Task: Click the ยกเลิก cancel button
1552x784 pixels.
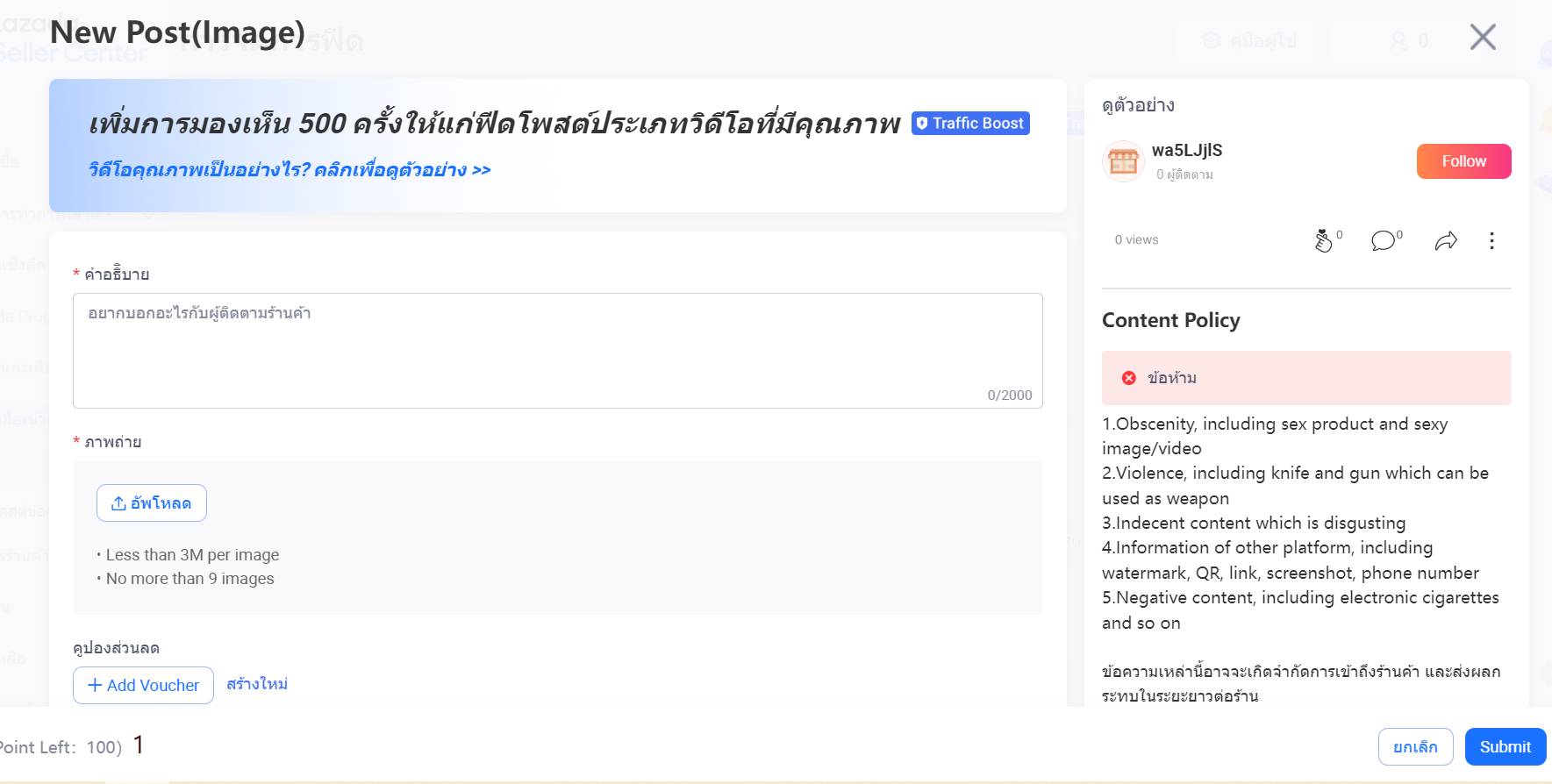Action: point(1415,747)
